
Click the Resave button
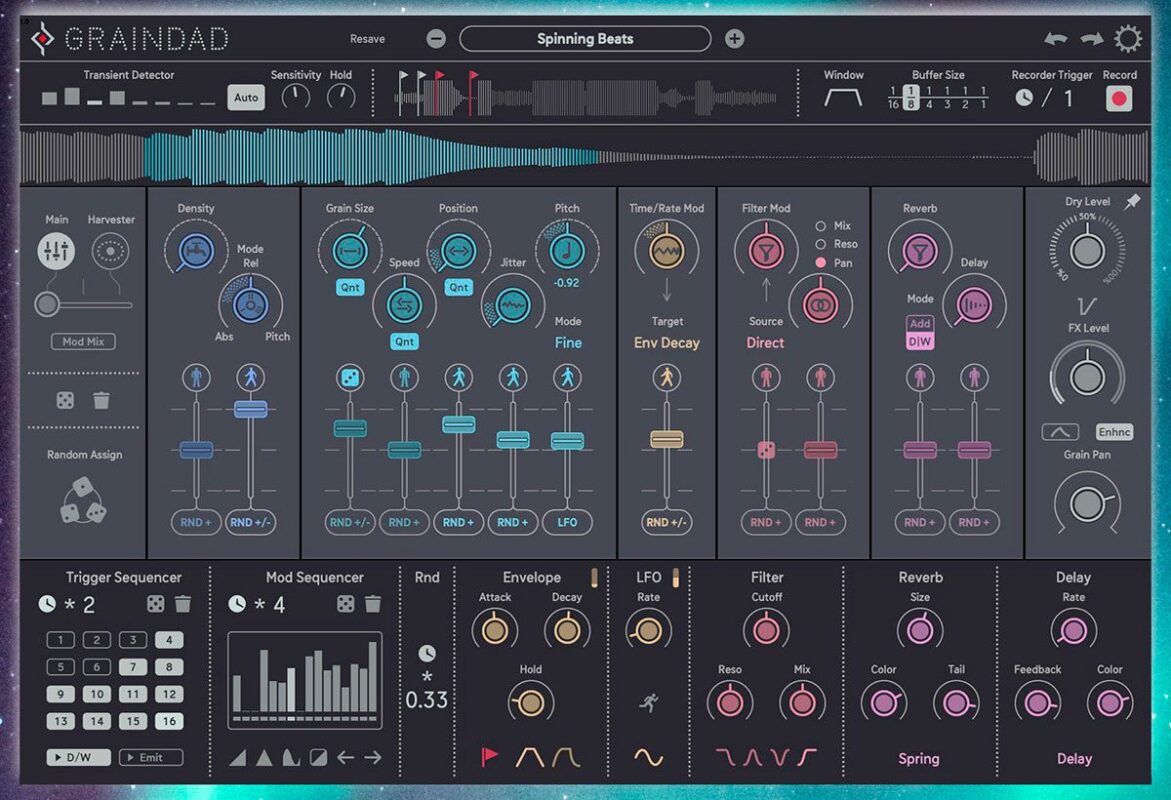tap(367, 39)
